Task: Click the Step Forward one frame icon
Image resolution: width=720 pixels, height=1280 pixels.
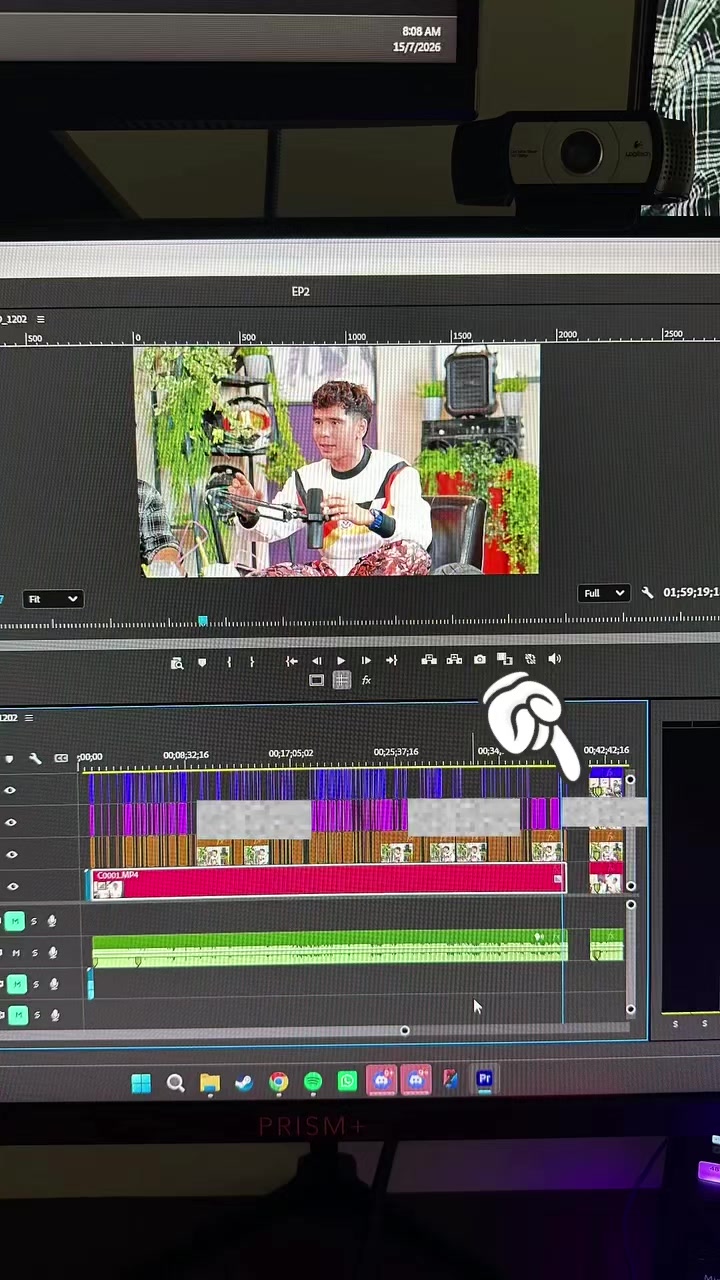Action: click(x=366, y=660)
